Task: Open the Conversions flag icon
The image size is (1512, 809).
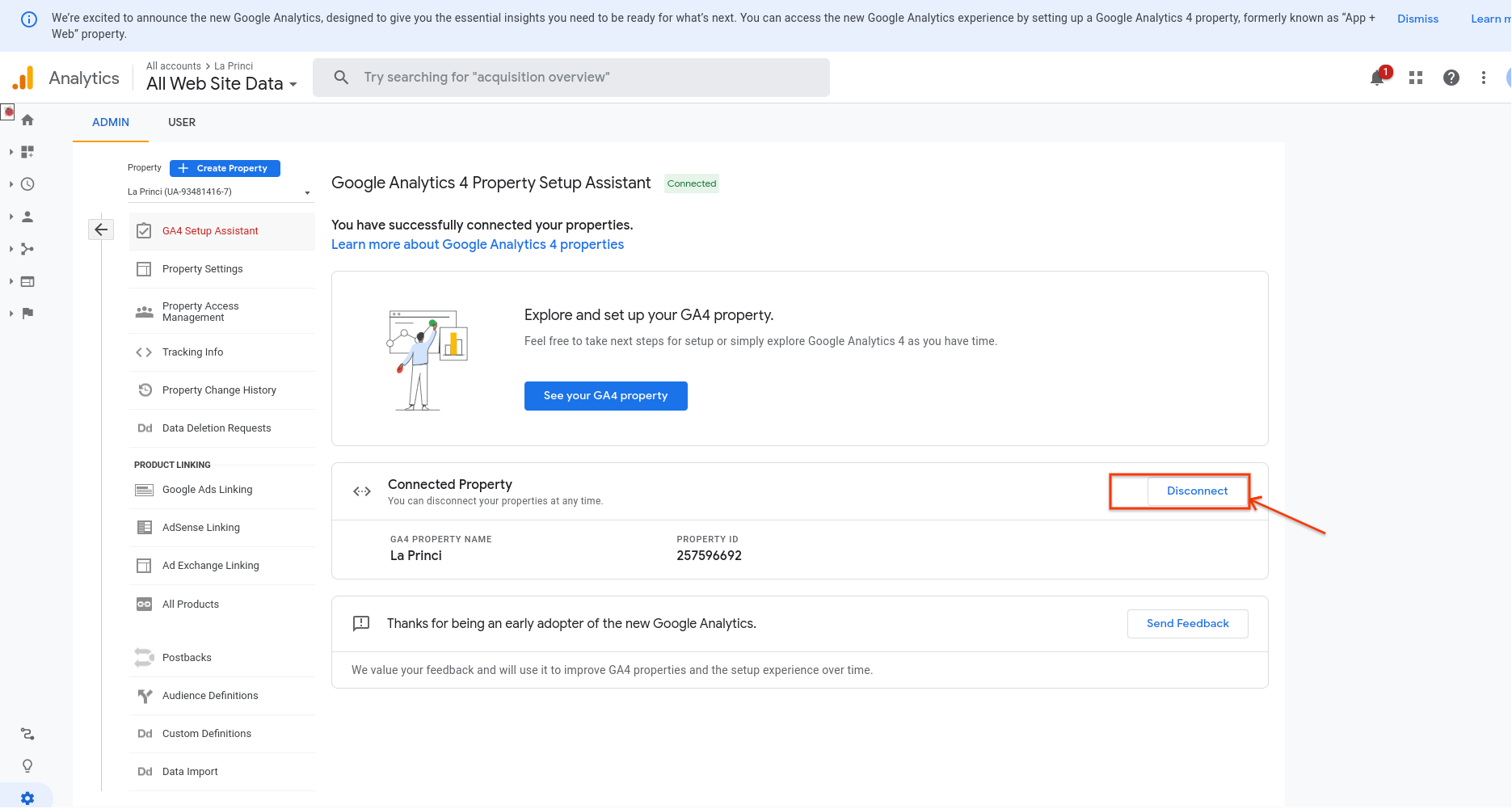Action: click(27, 314)
